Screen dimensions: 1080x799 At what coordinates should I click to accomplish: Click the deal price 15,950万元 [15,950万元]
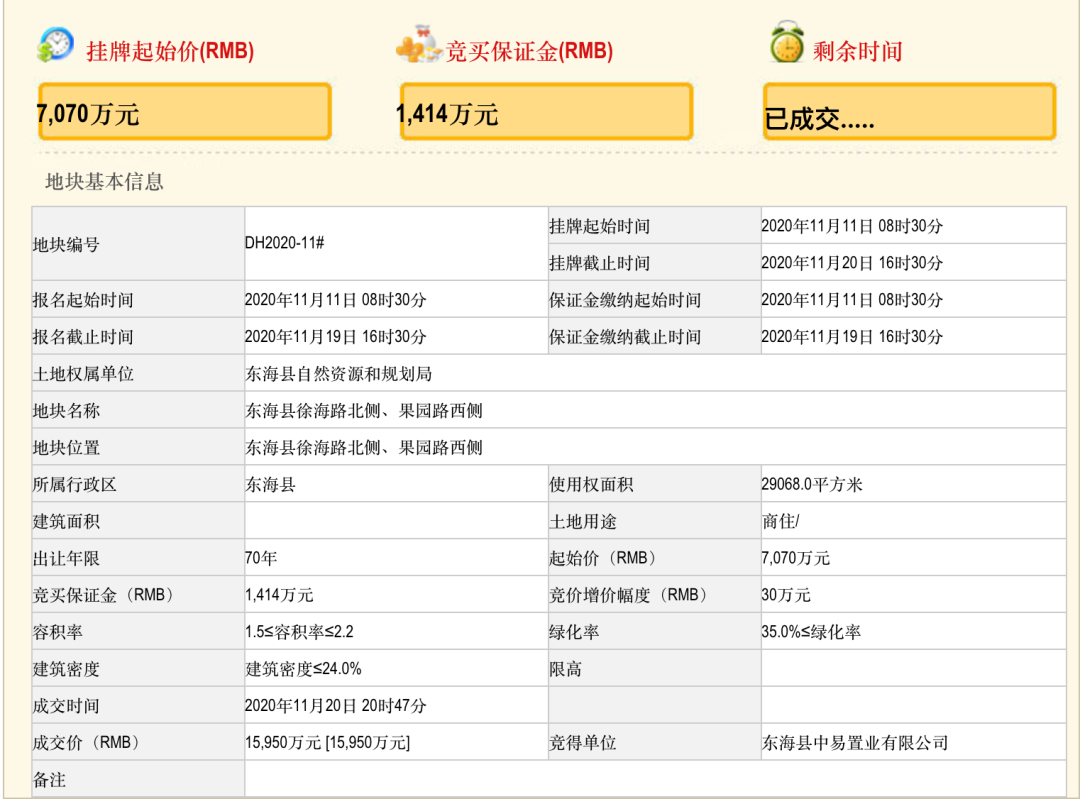[x=327, y=743]
